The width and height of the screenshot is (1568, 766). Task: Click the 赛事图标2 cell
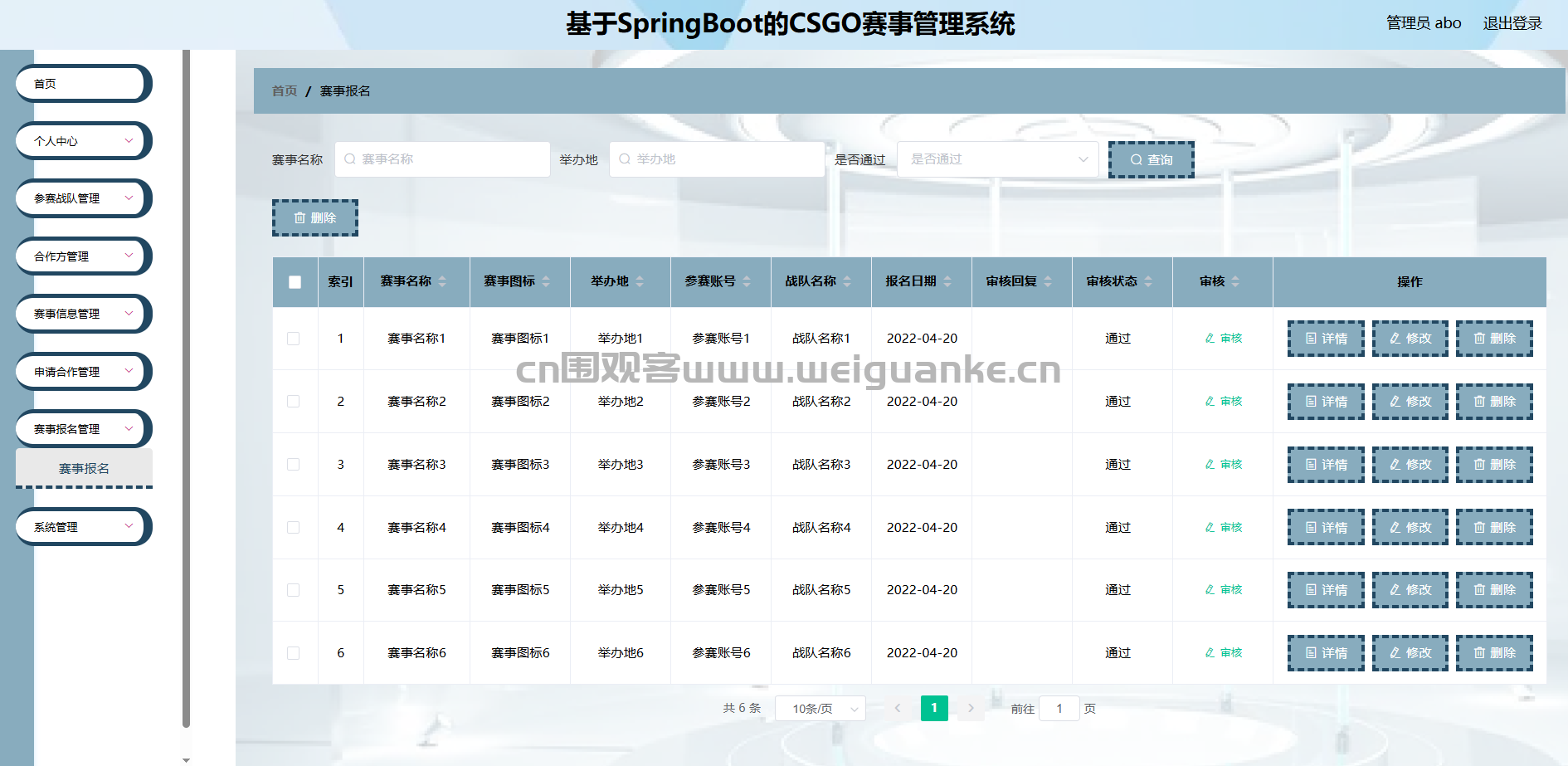(520, 402)
